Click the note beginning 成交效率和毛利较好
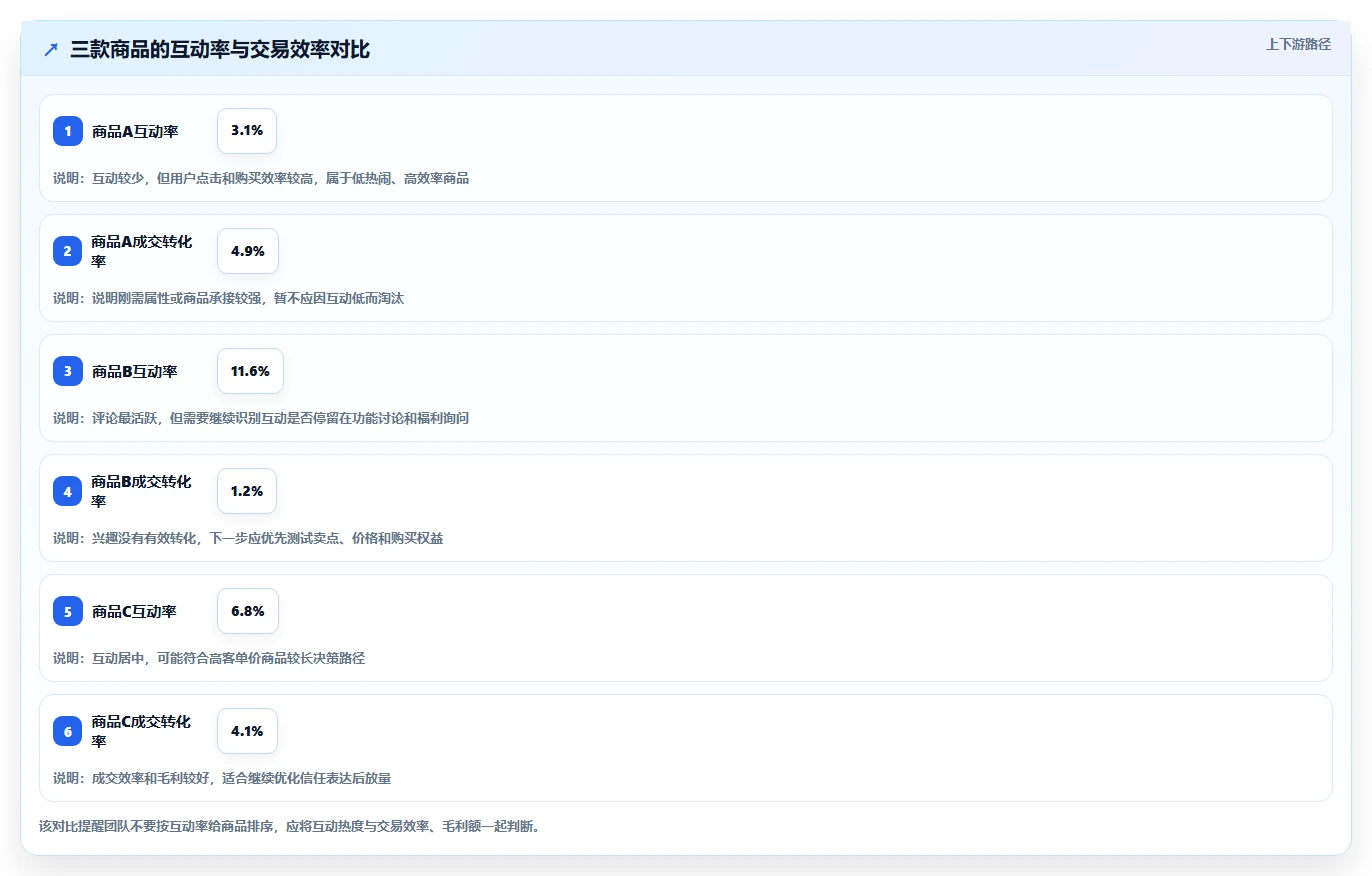Viewport: 1372px width, 876px height. coord(222,778)
